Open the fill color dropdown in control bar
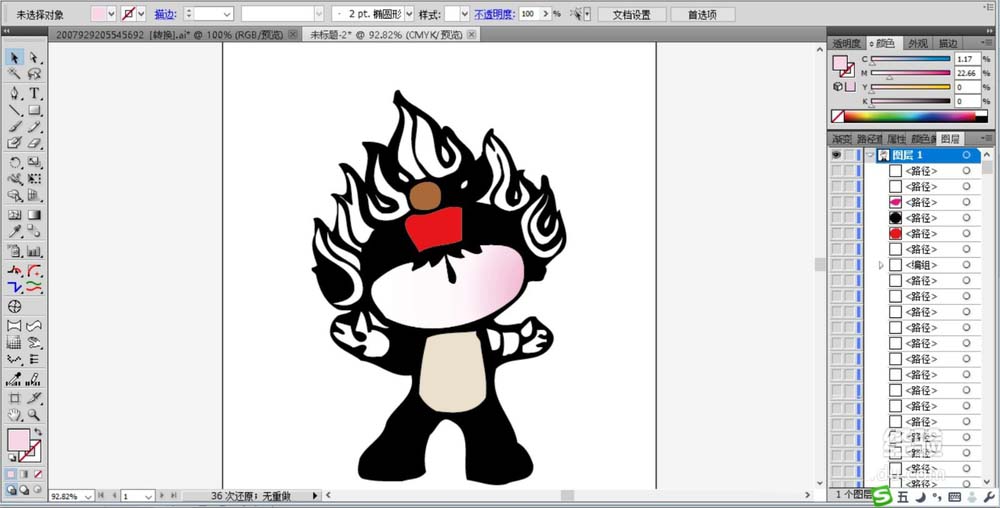The image size is (1000, 508). tap(112, 14)
